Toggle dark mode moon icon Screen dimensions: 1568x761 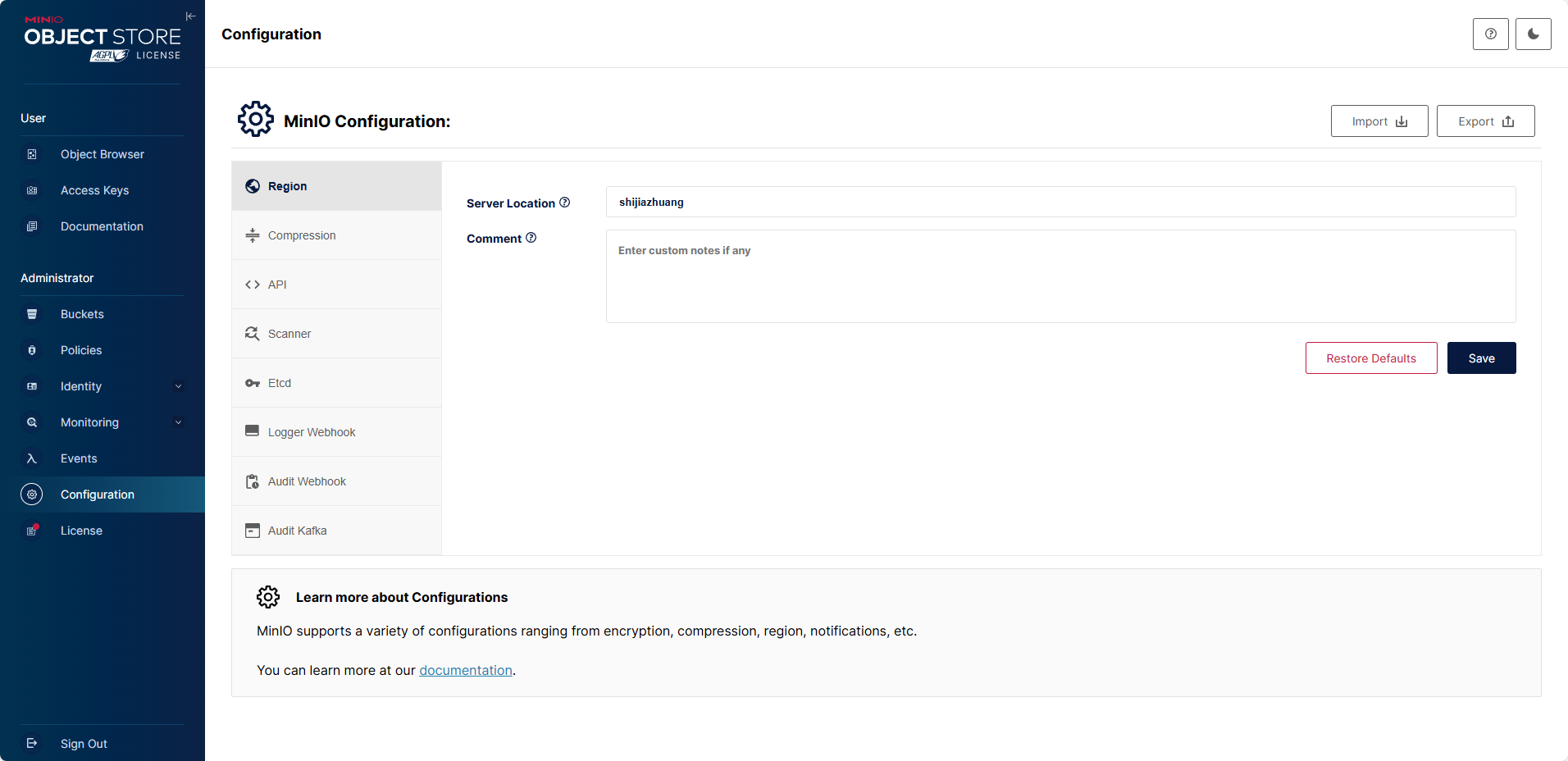pyautogui.click(x=1533, y=34)
